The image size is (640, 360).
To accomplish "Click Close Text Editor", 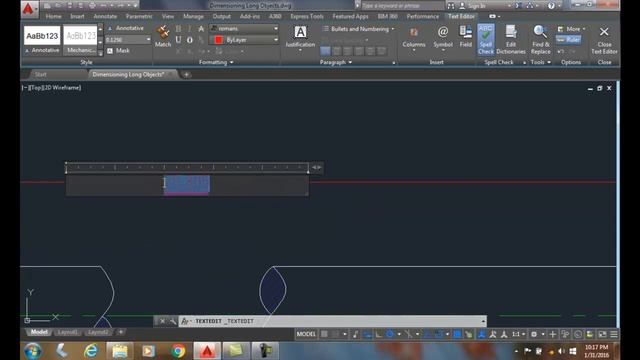I will click(x=604, y=40).
